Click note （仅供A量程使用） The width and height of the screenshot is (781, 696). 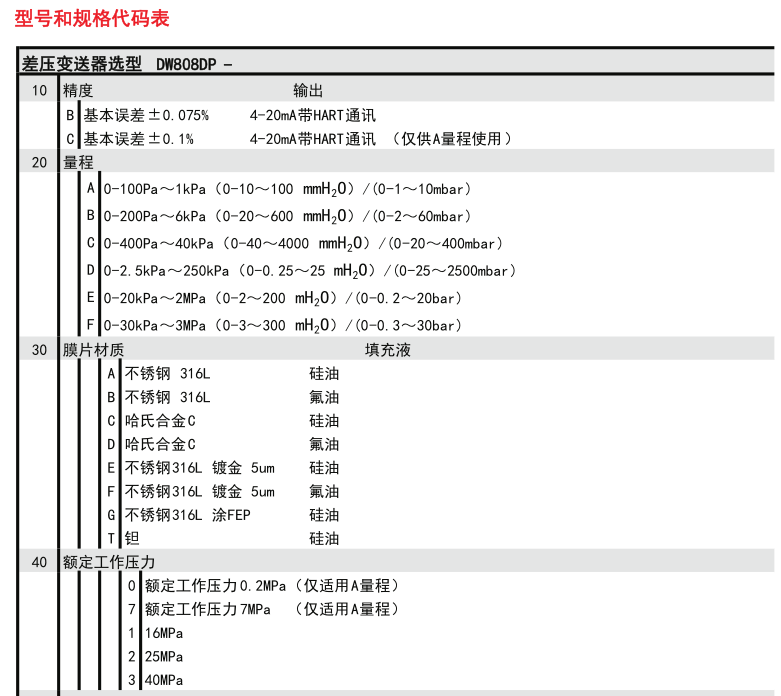450,139
